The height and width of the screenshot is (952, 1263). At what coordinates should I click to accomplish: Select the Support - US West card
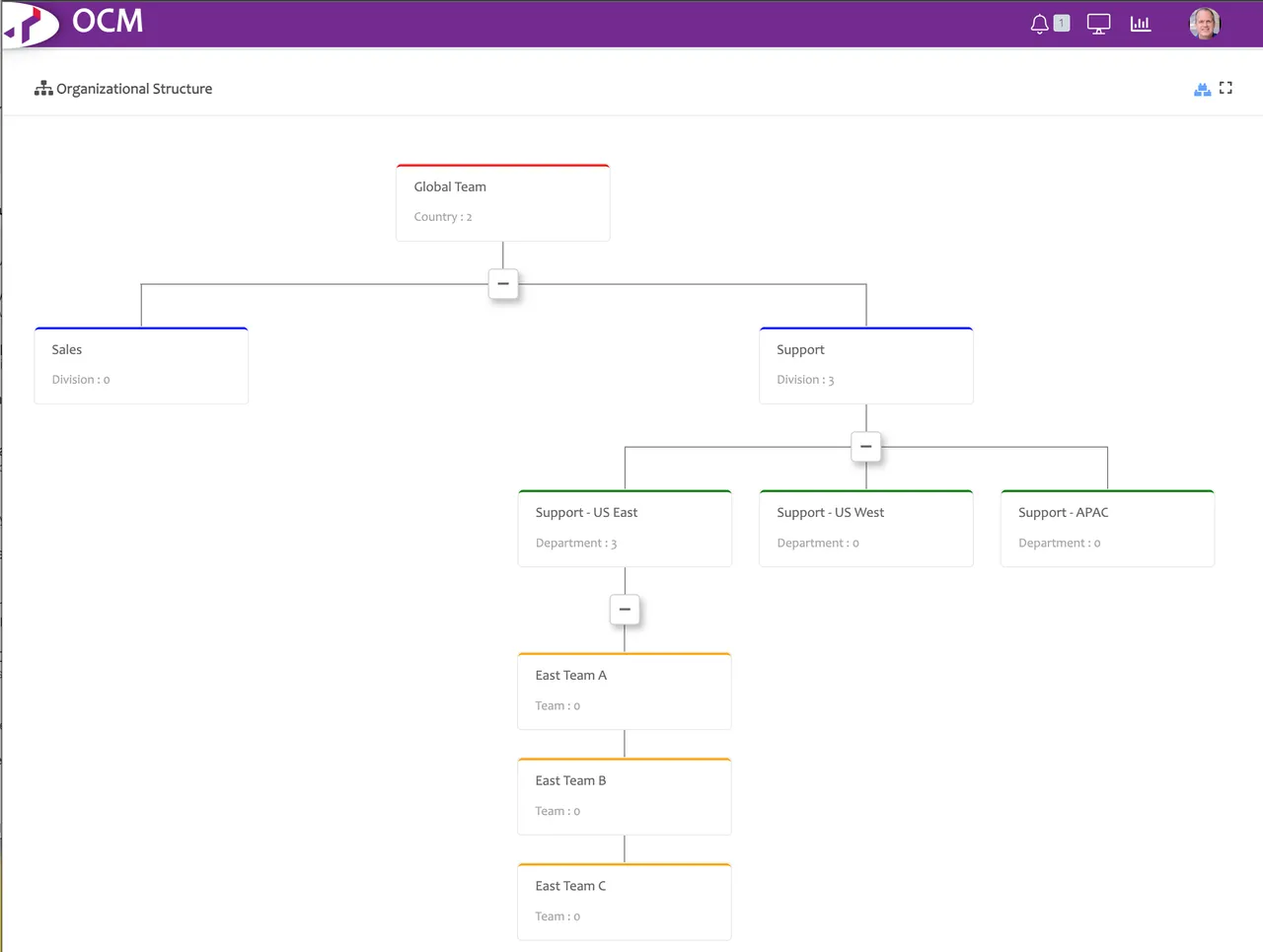[865, 528]
